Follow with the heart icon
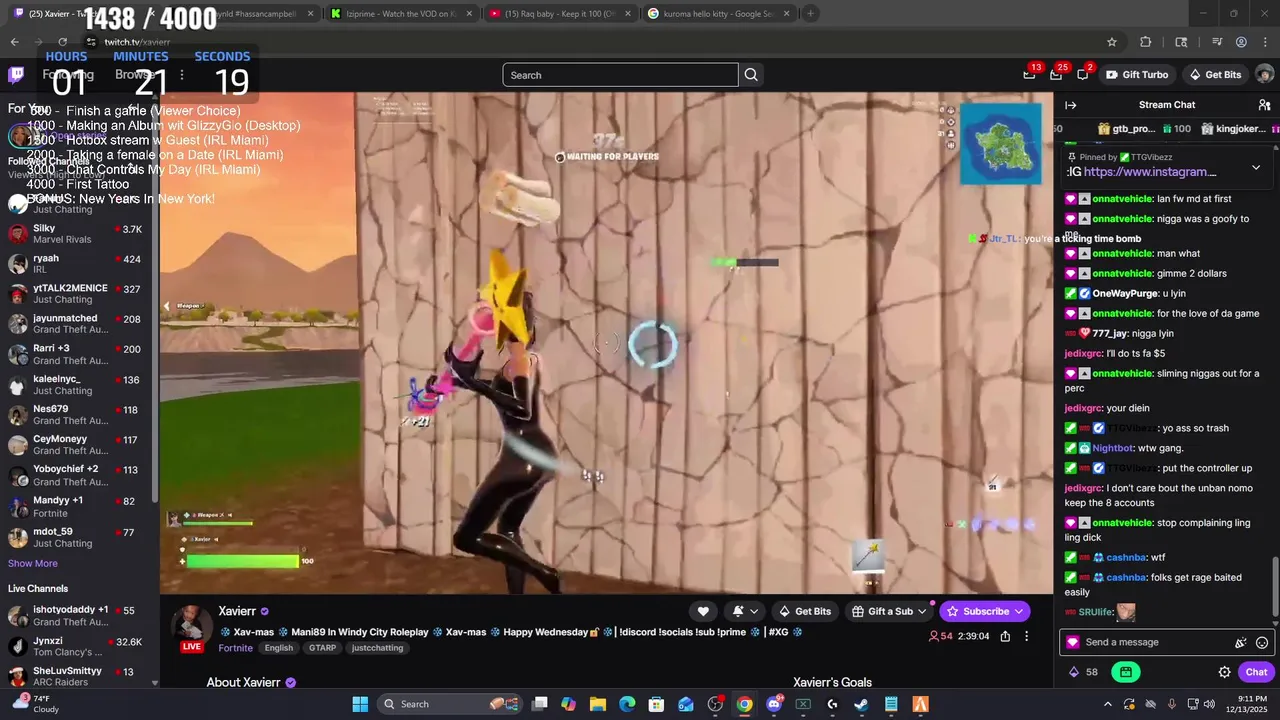 (703, 611)
